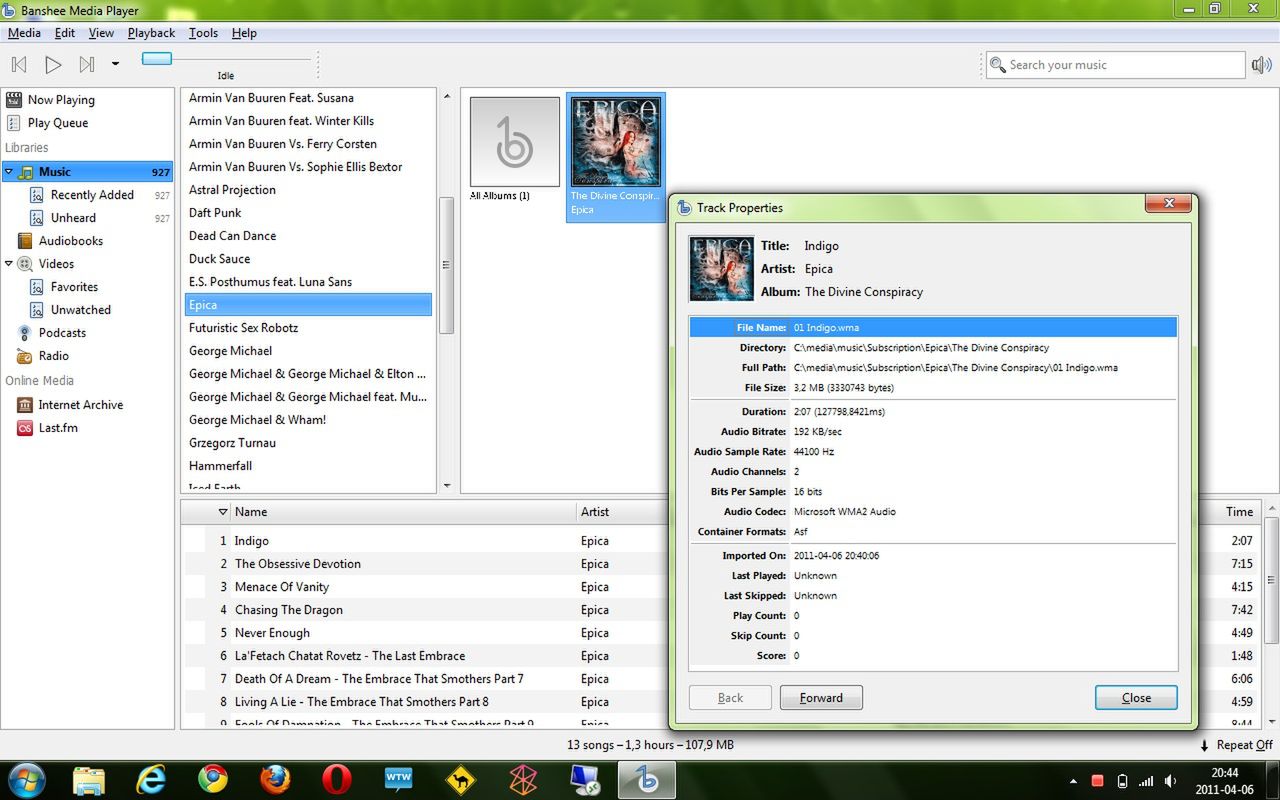This screenshot has width=1280, height=800.
Task: Select the File Name row in properties
Action: coord(933,327)
